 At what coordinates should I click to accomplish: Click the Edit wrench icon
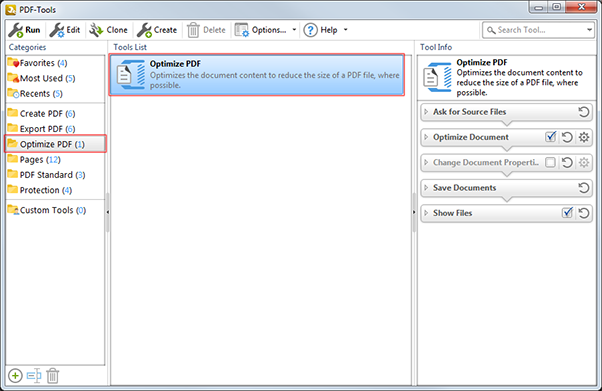(x=57, y=30)
